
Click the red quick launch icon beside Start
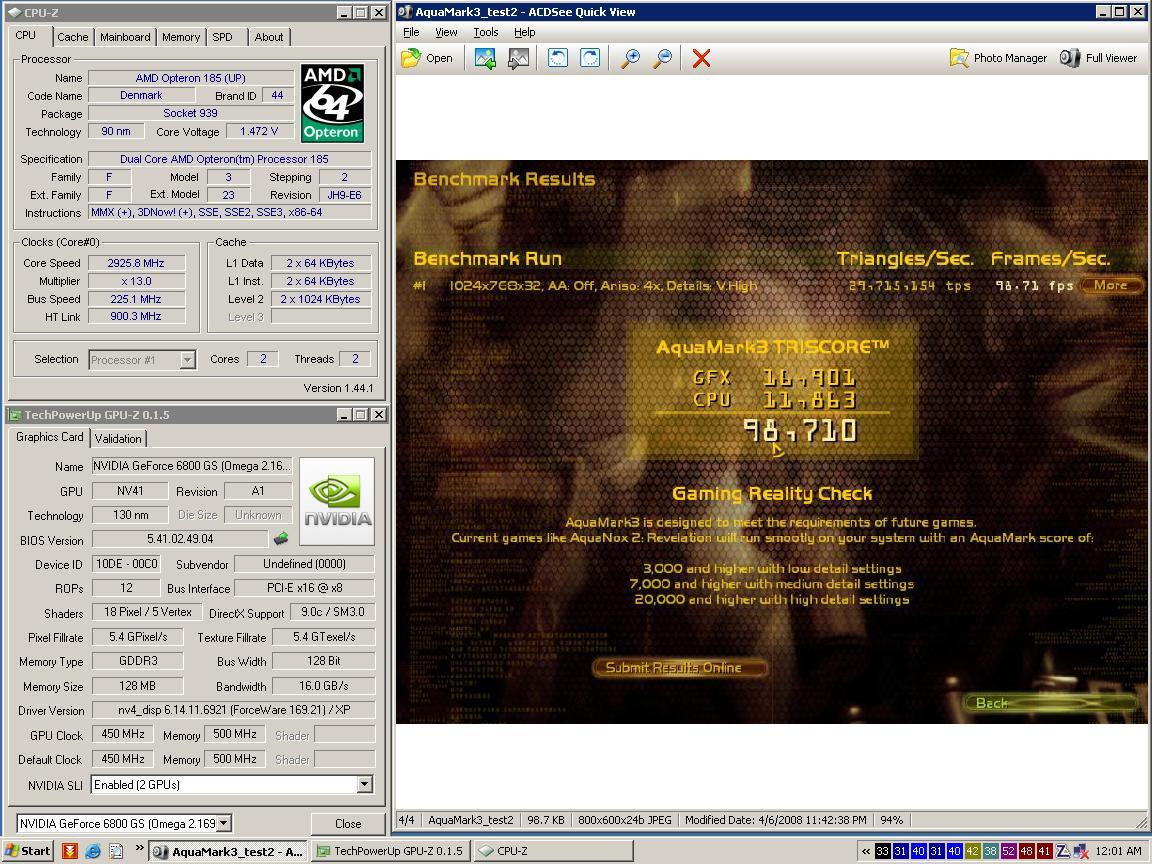tap(70, 851)
